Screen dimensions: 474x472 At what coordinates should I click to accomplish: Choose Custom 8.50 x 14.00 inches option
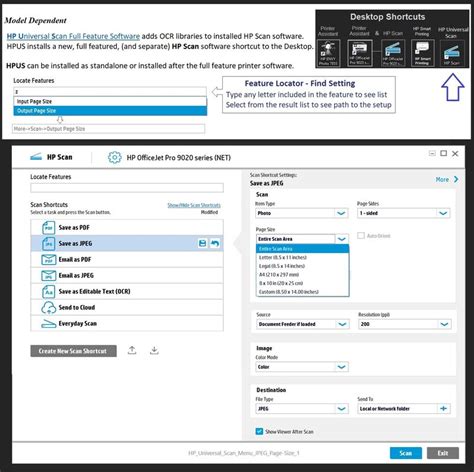point(302,292)
